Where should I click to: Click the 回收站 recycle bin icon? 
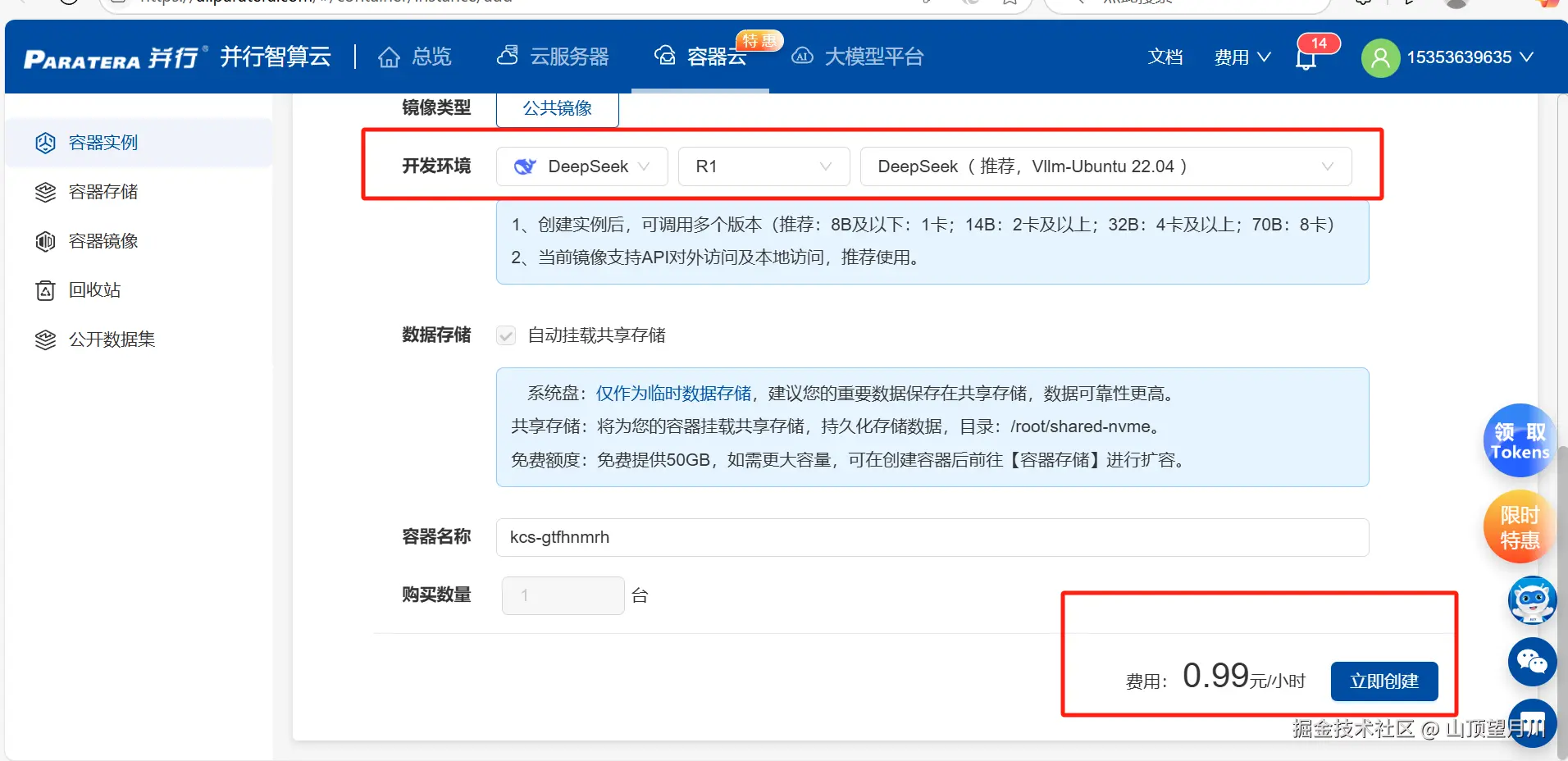(46, 290)
